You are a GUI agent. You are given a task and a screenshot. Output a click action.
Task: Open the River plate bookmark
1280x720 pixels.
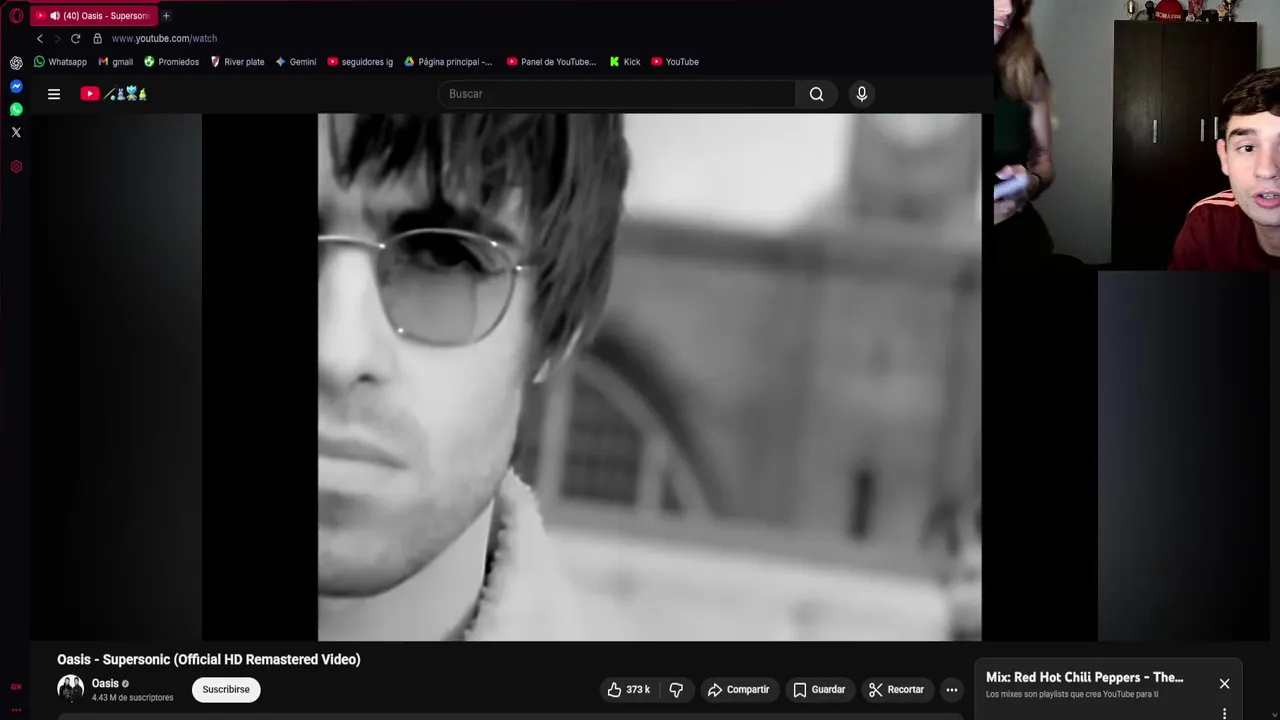click(237, 62)
